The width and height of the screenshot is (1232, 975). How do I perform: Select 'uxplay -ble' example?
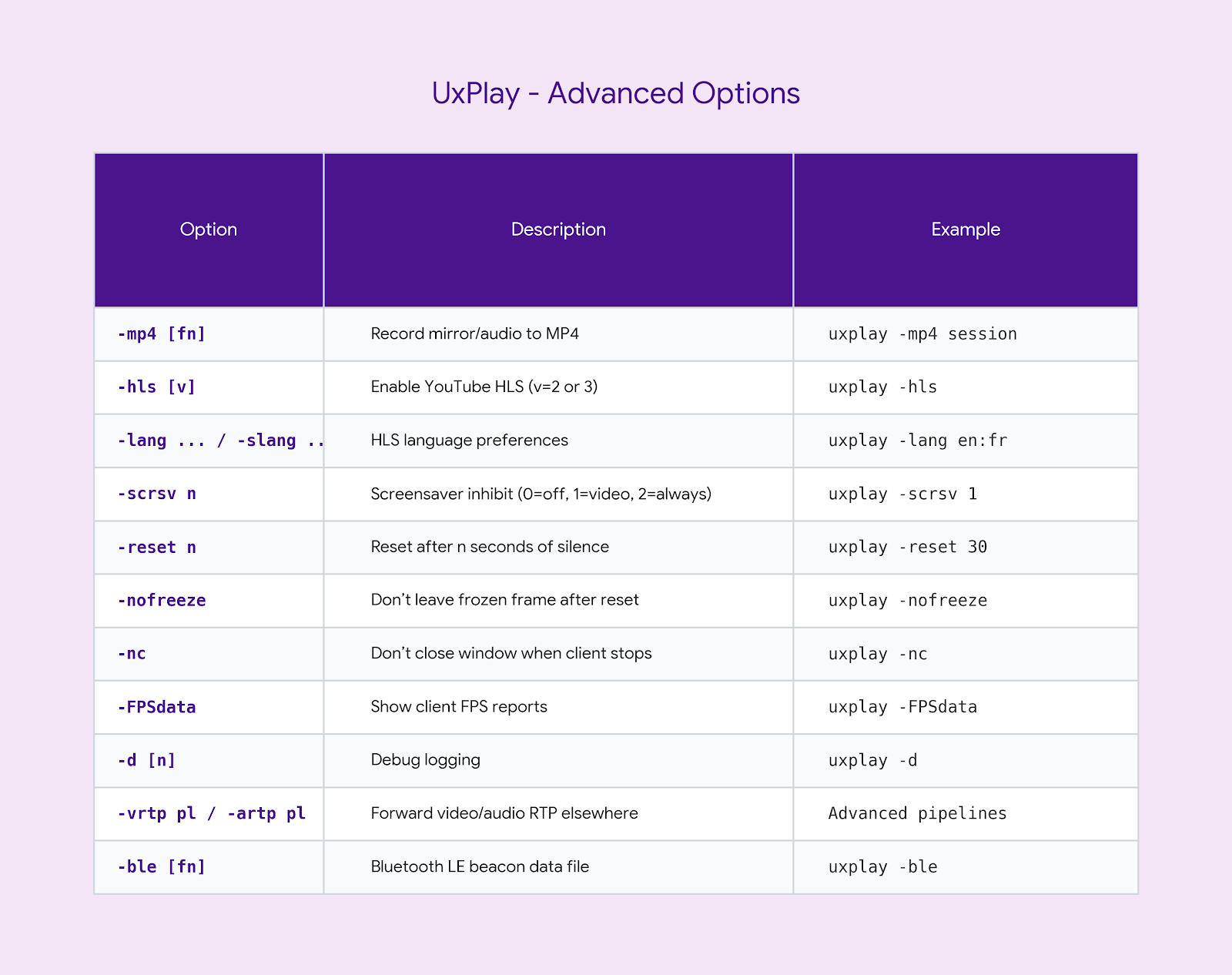[x=882, y=866]
